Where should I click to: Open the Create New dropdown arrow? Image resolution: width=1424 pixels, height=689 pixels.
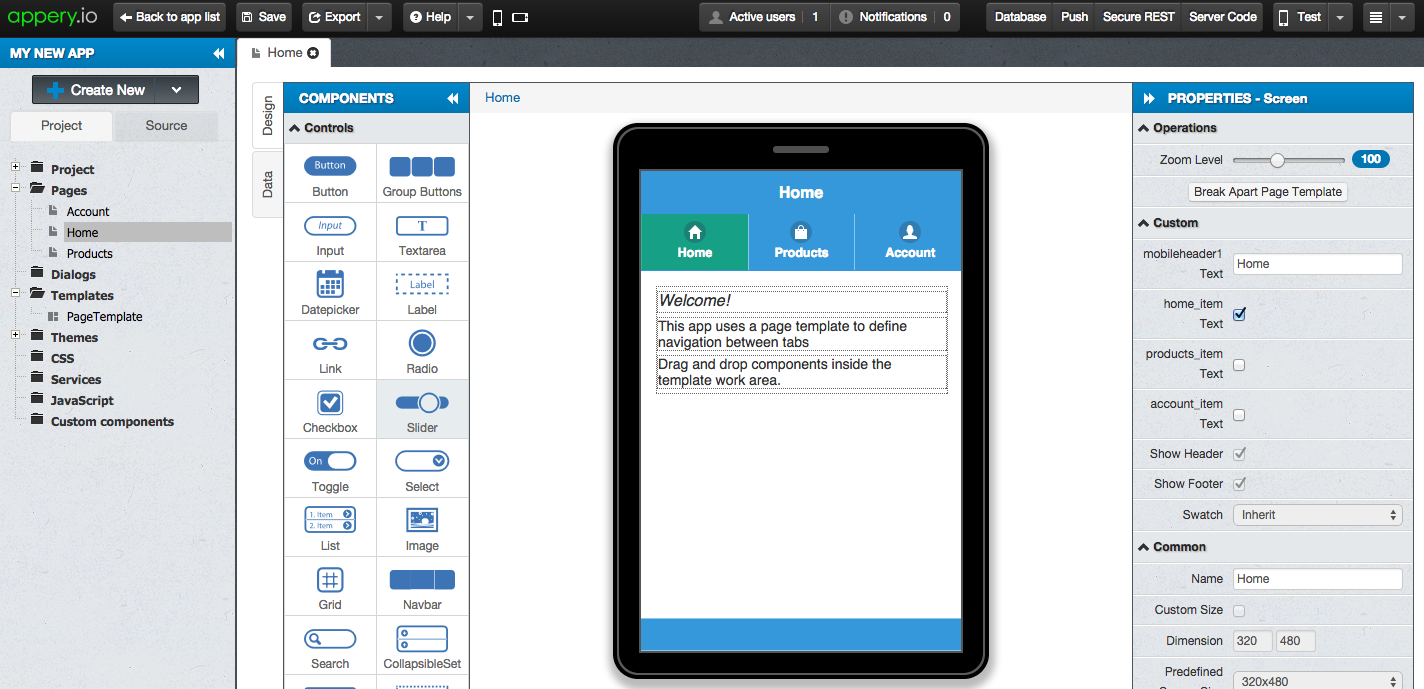click(177, 90)
